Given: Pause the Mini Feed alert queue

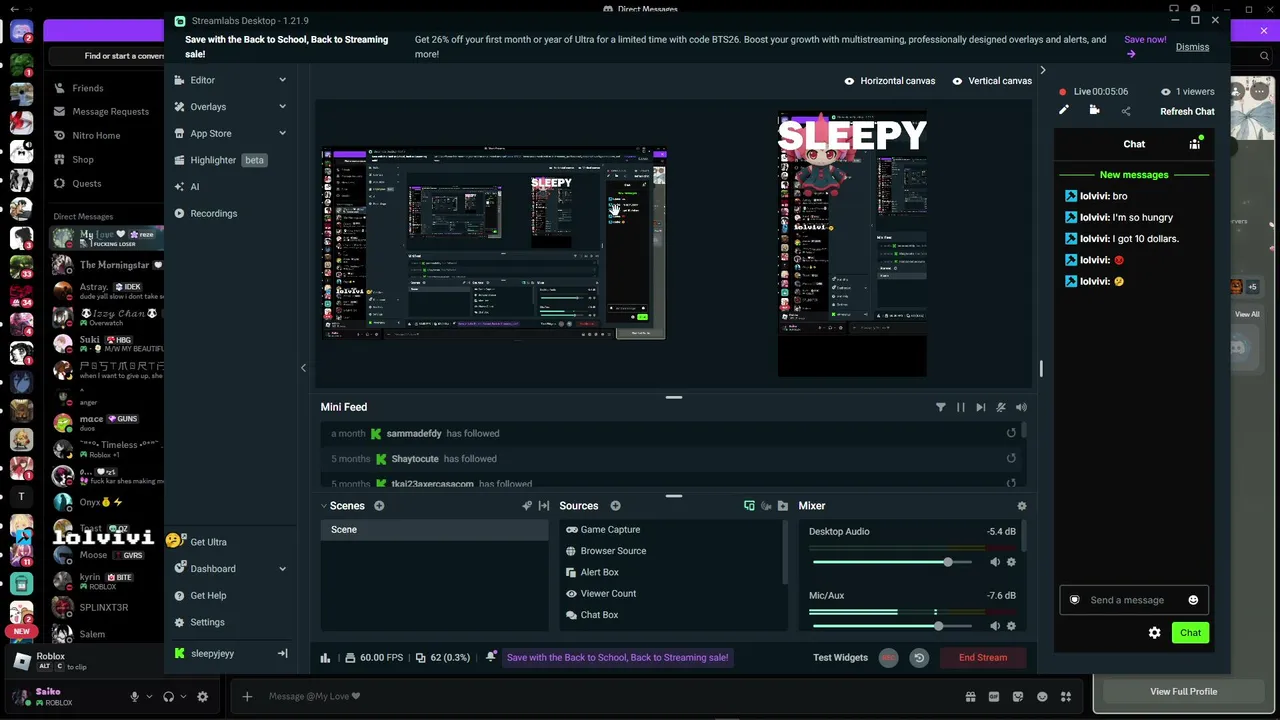Looking at the screenshot, I should coord(960,407).
